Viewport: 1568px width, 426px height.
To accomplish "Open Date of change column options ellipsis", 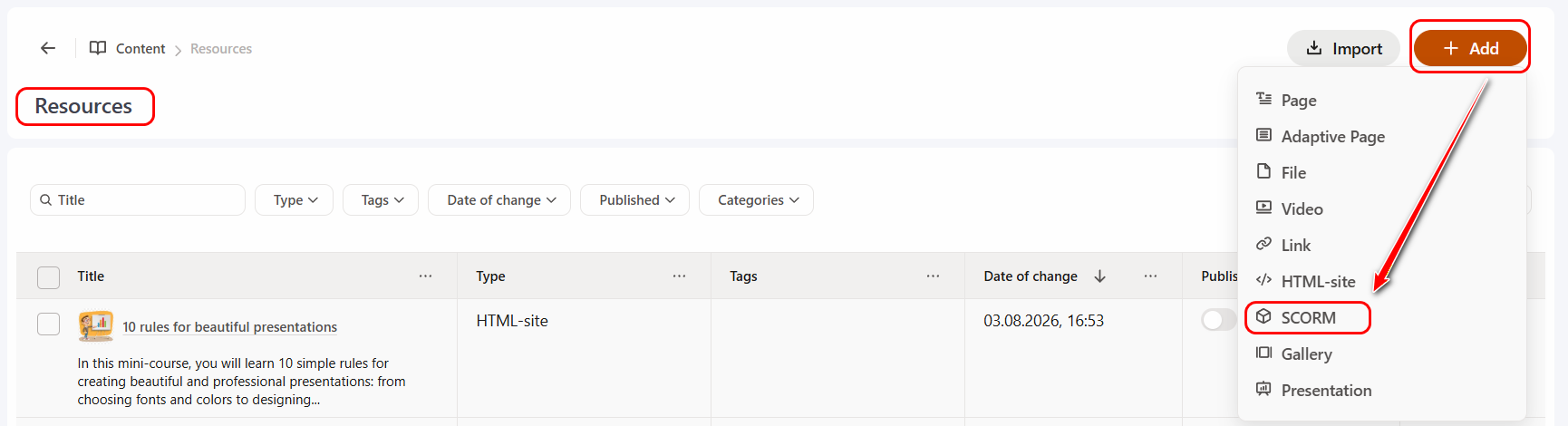I will click(1150, 276).
